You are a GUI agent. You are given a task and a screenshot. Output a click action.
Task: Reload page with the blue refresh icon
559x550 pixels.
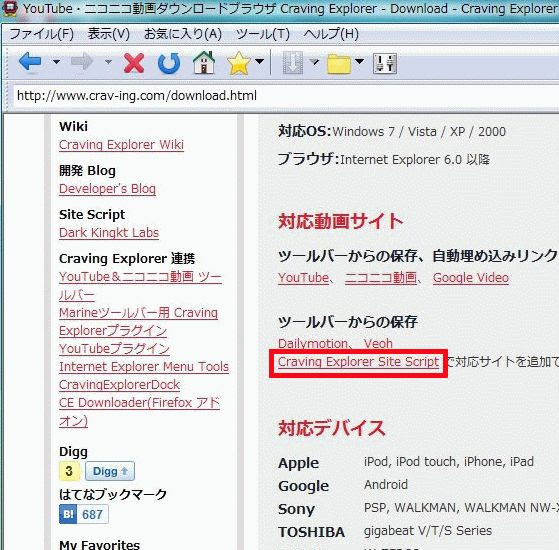click(x=169, y=63)
